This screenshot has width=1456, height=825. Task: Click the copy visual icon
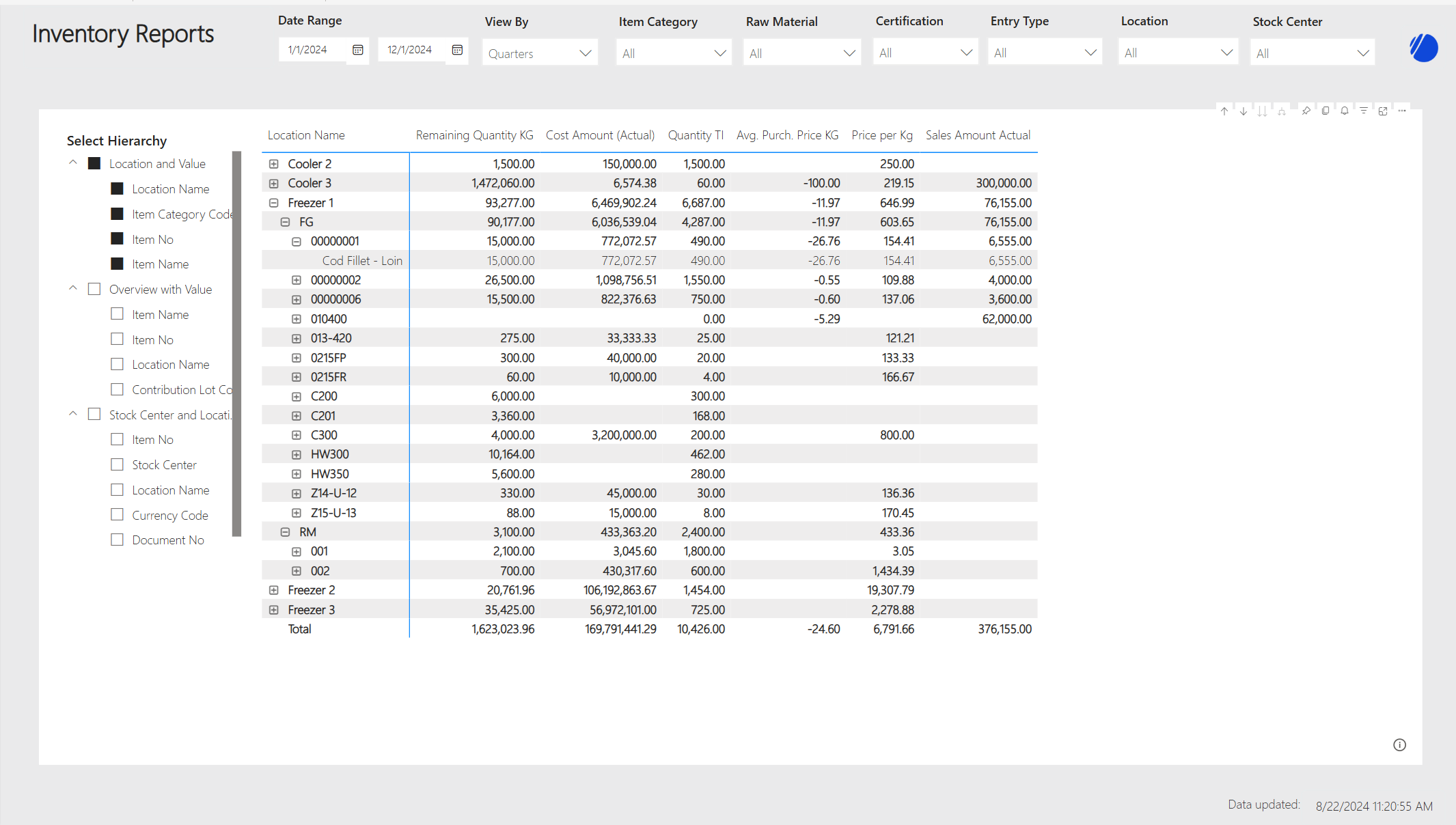(1325, 111)
